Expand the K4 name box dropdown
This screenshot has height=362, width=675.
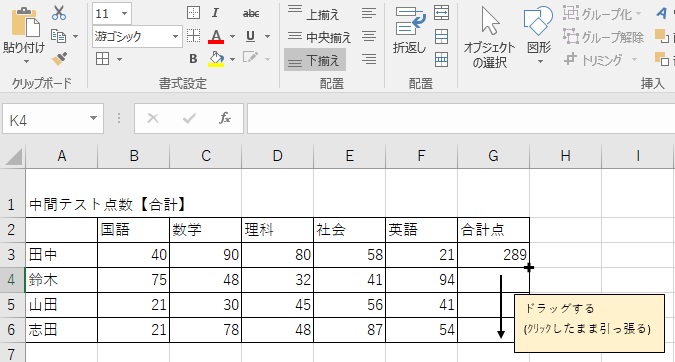(93, 118)
